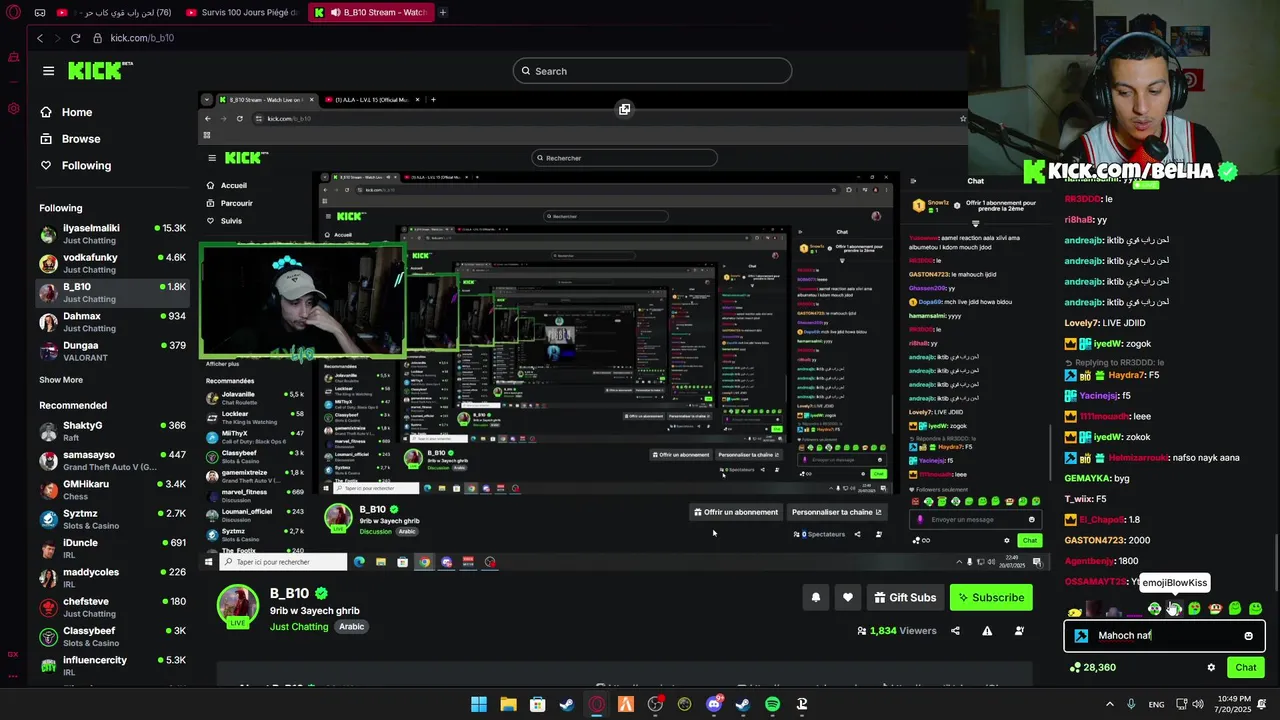Open vodkafunky channel from Following
Viewport: 1280px width, 720px height.
click(113, 263)
